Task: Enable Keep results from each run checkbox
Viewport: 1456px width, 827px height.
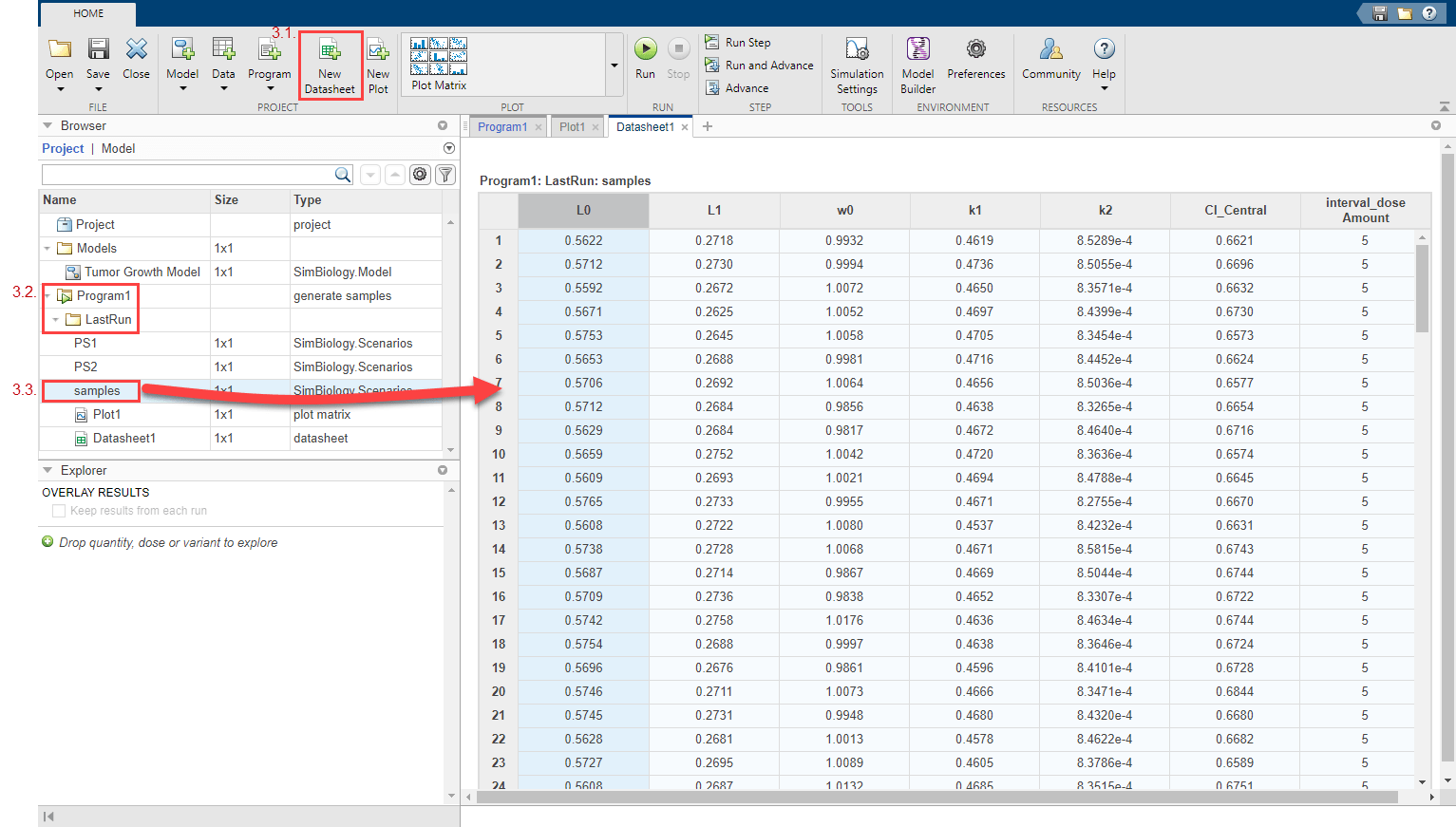Action: 59,511
